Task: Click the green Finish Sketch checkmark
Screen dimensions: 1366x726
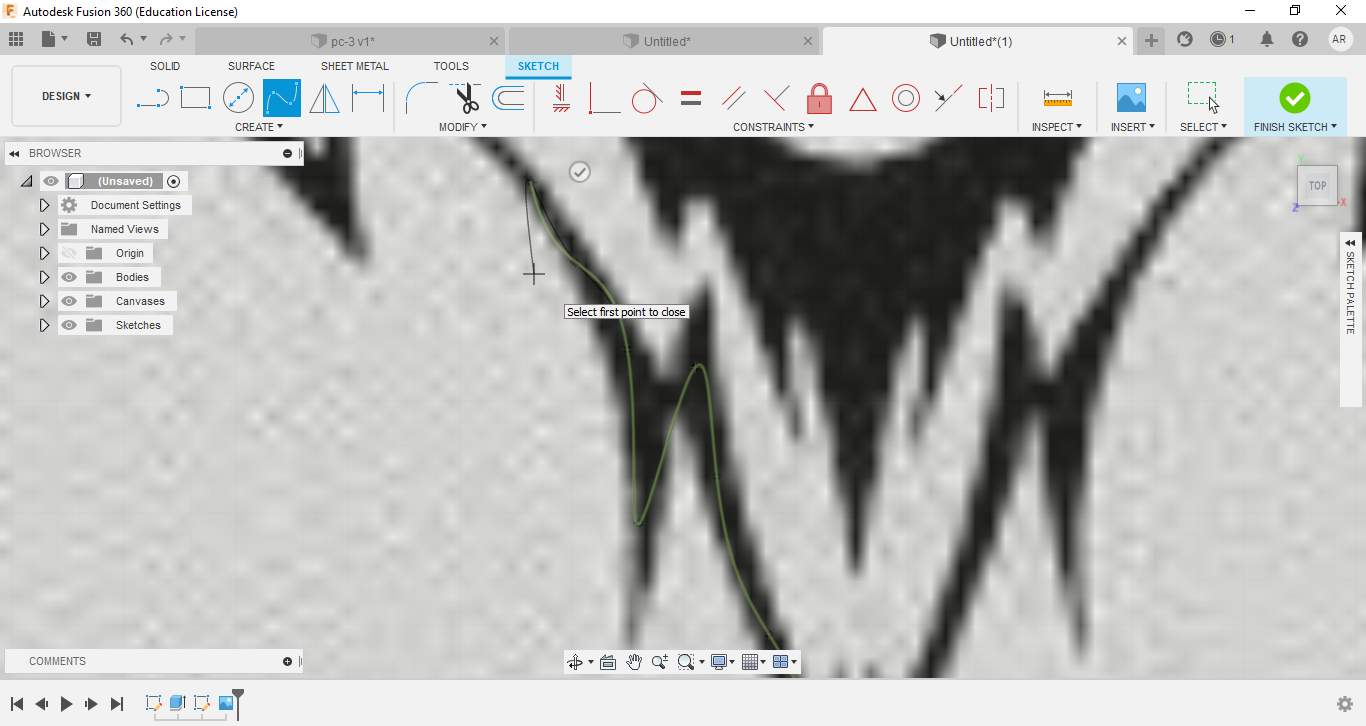Action: tap(1295, 97)
